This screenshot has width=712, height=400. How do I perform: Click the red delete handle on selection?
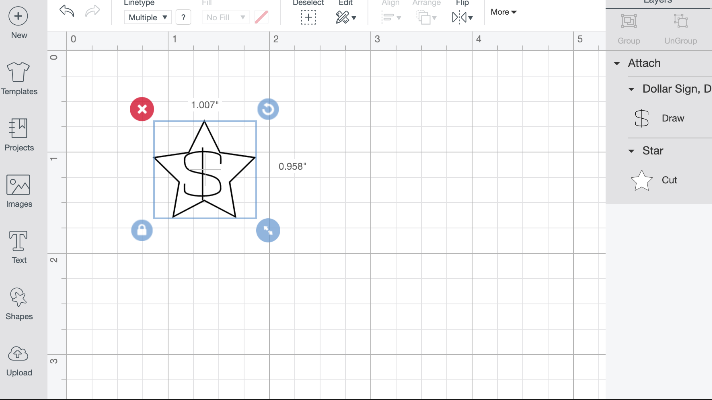point(142,109)
